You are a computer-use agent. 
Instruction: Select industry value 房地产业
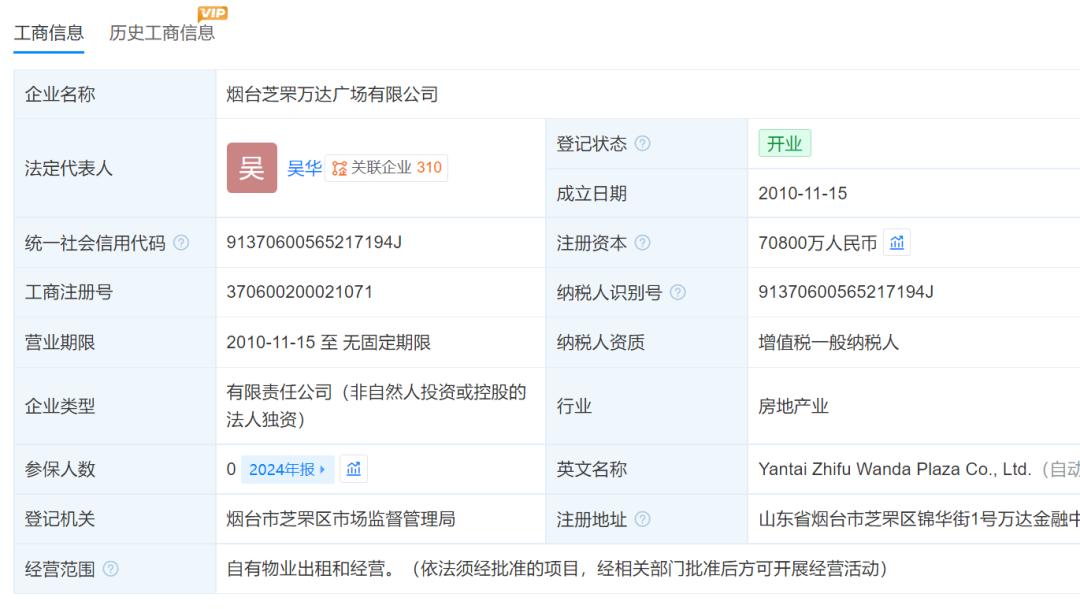coord(793,406)
